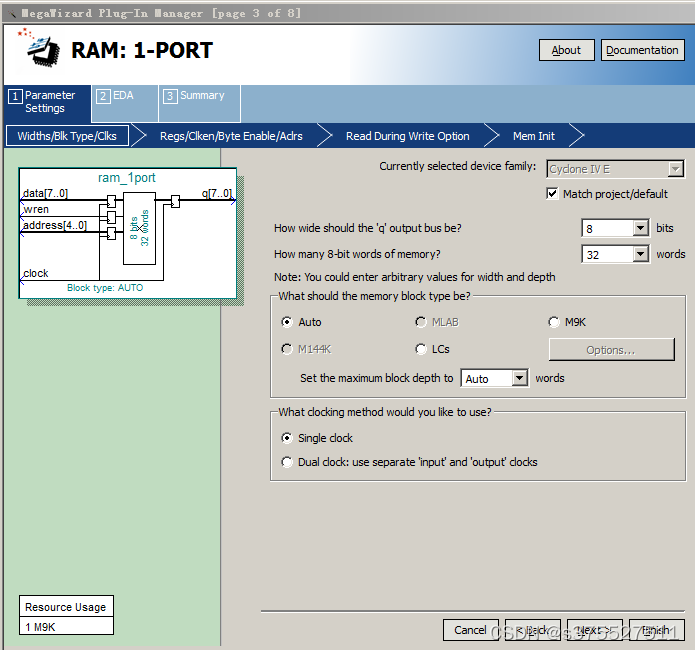Click the Options... button
This screenshot has height=650, width=695.
pos(612,350)
